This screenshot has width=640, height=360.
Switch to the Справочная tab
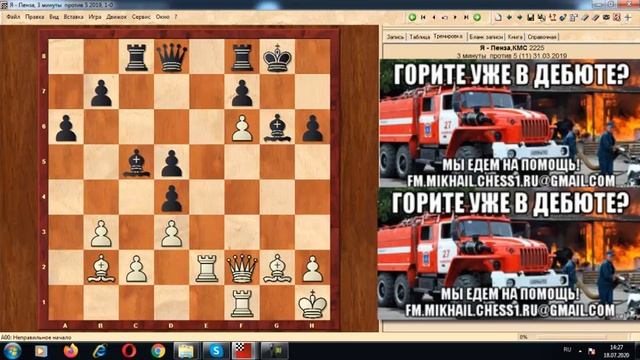(542, 37)
